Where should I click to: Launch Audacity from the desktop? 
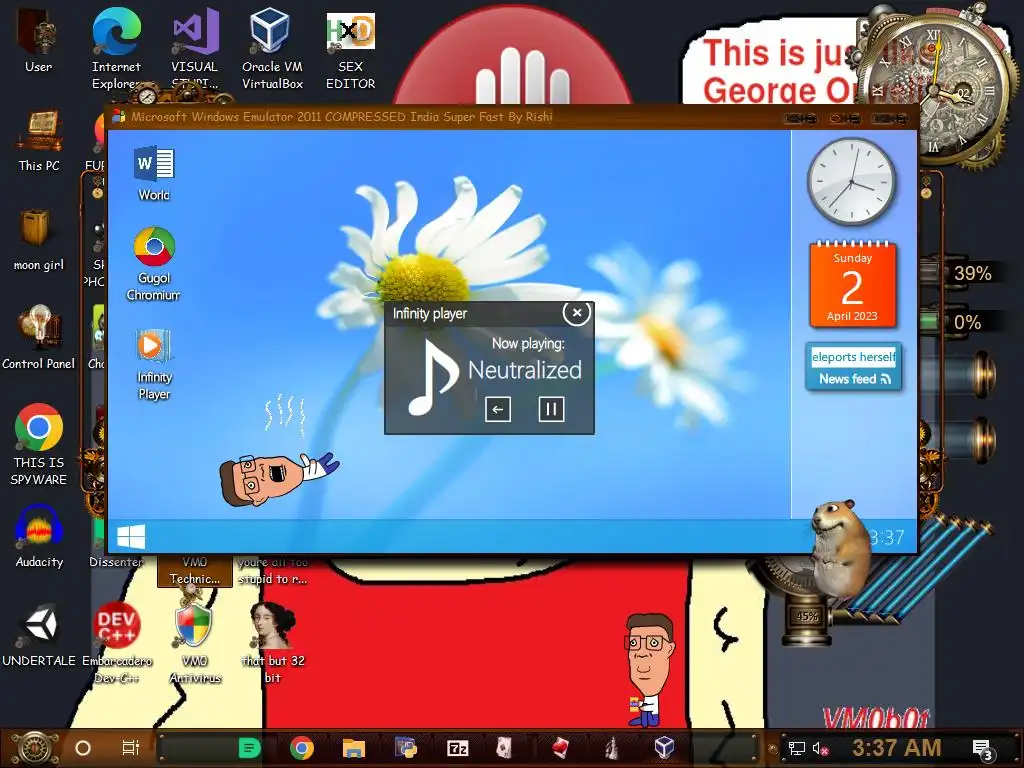(x=39, y=537)
